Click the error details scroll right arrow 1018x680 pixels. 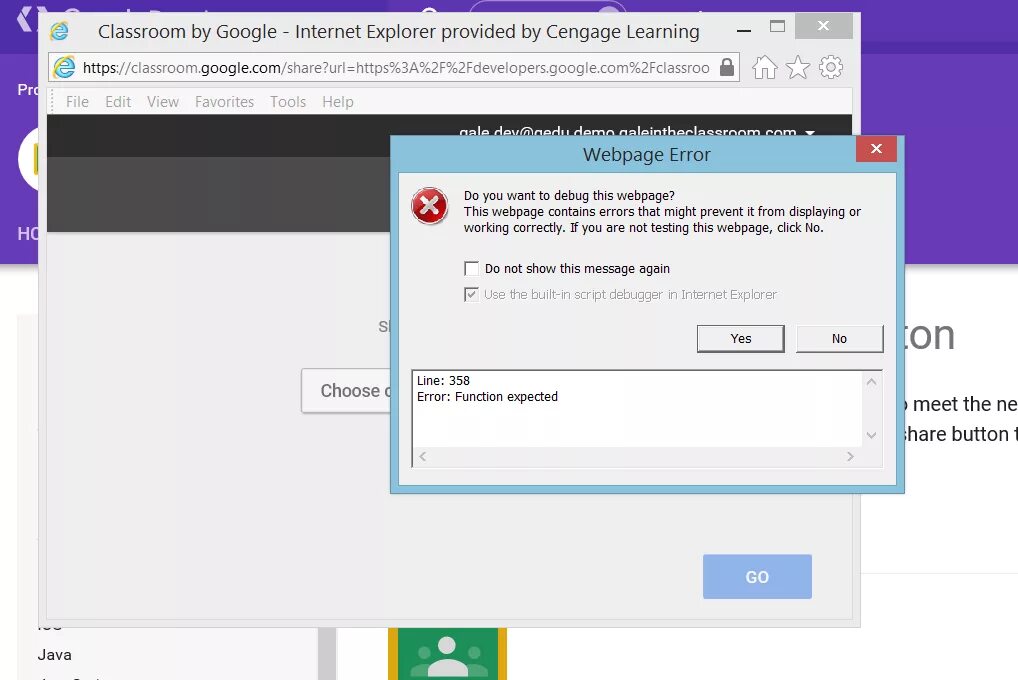(x=850, y=457)
